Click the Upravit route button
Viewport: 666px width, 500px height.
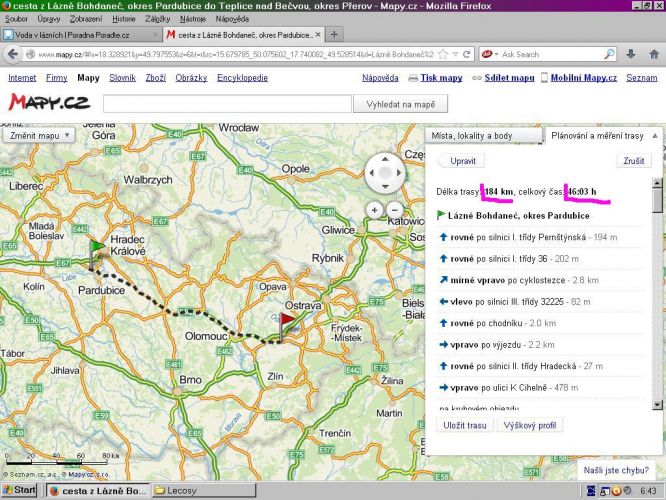pyautogui.click(x=463, y=161)
